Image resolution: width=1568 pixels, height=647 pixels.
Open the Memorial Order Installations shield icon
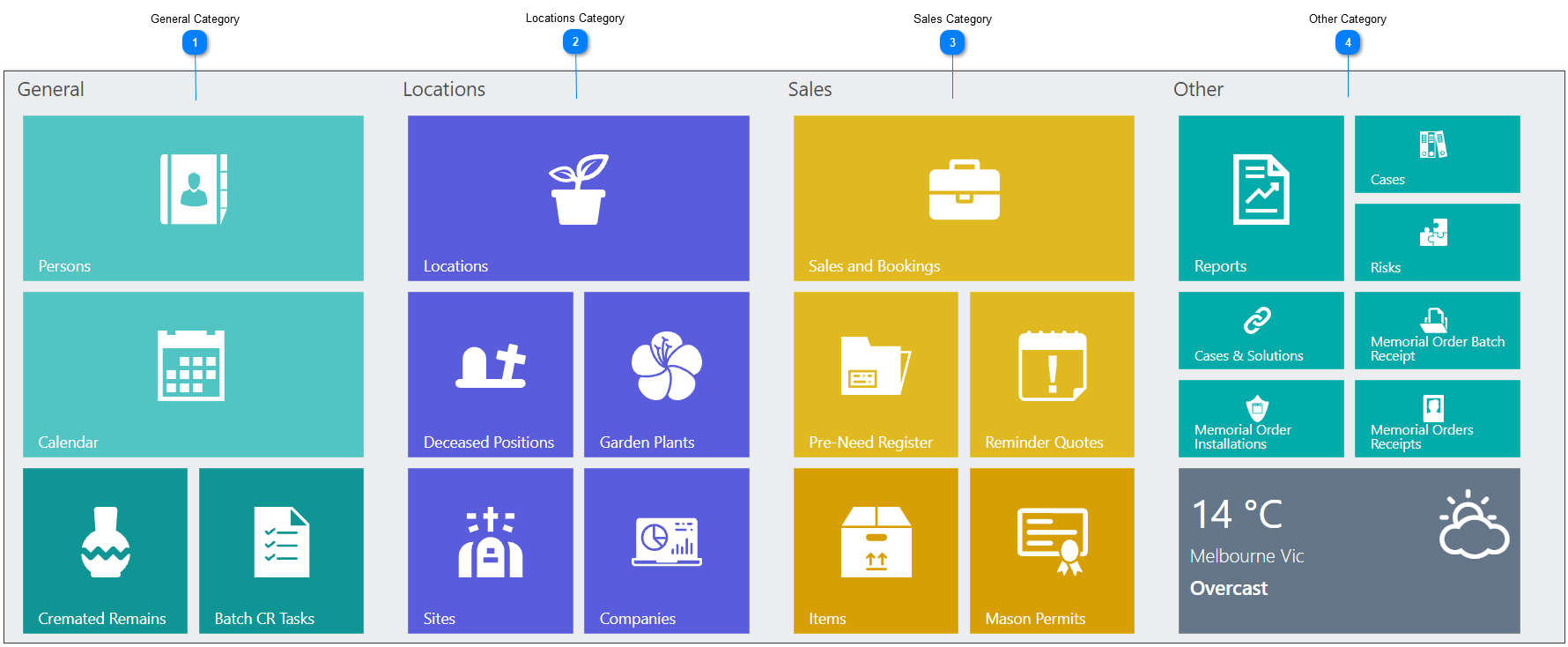point(1257,408)
